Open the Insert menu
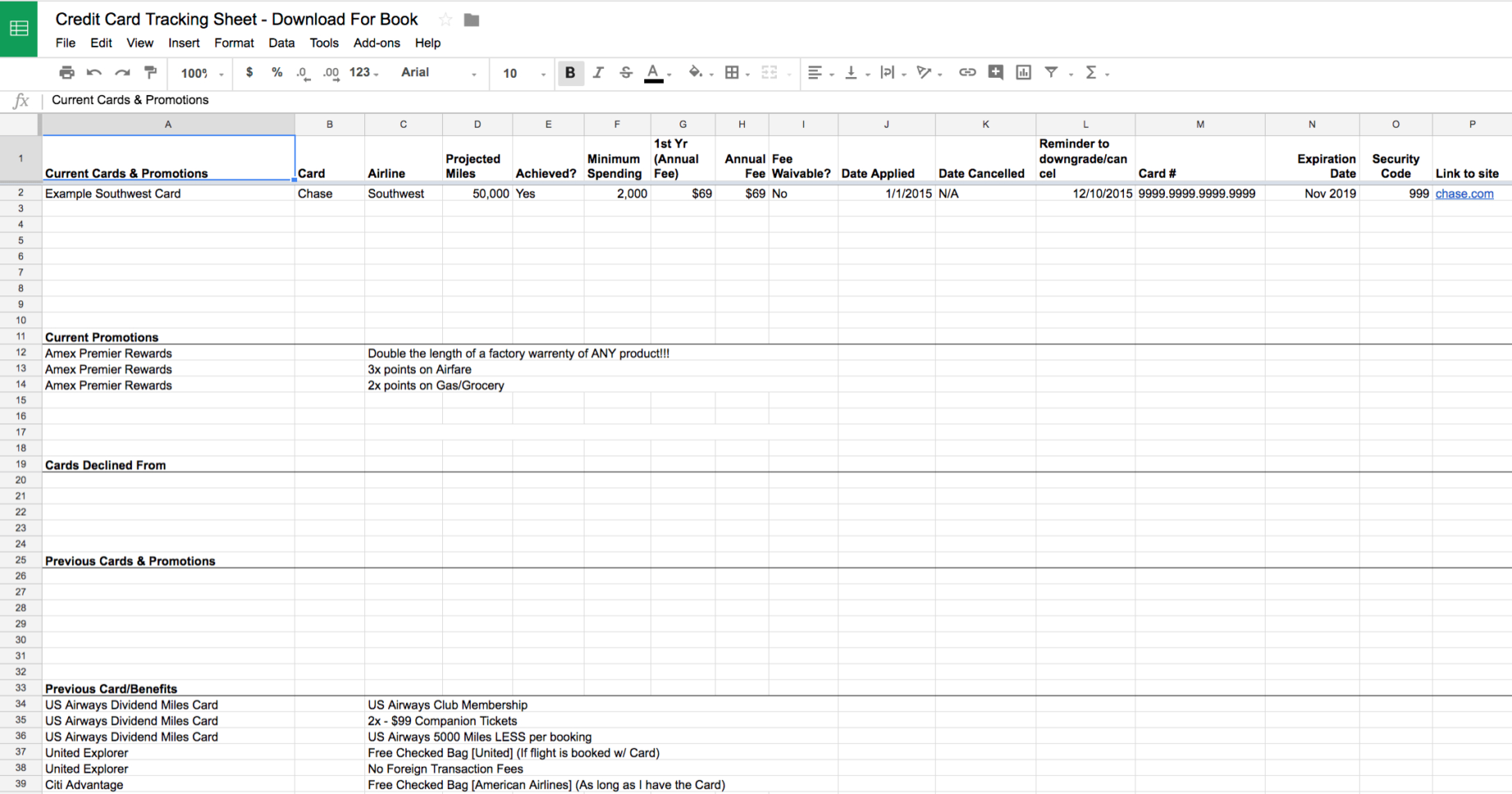Viewport: 1512px width, 794px height. [x=183, y=43]
